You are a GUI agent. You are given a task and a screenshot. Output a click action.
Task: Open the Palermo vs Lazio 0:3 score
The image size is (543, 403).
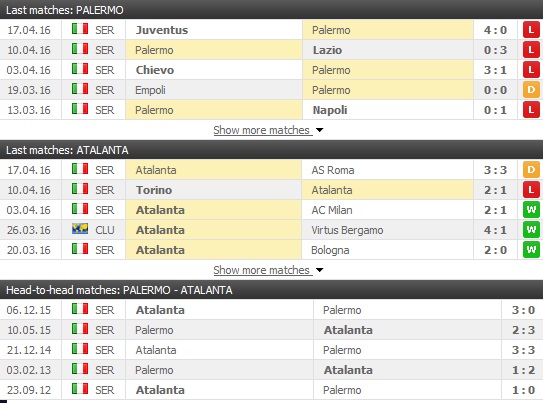point(495,50)
